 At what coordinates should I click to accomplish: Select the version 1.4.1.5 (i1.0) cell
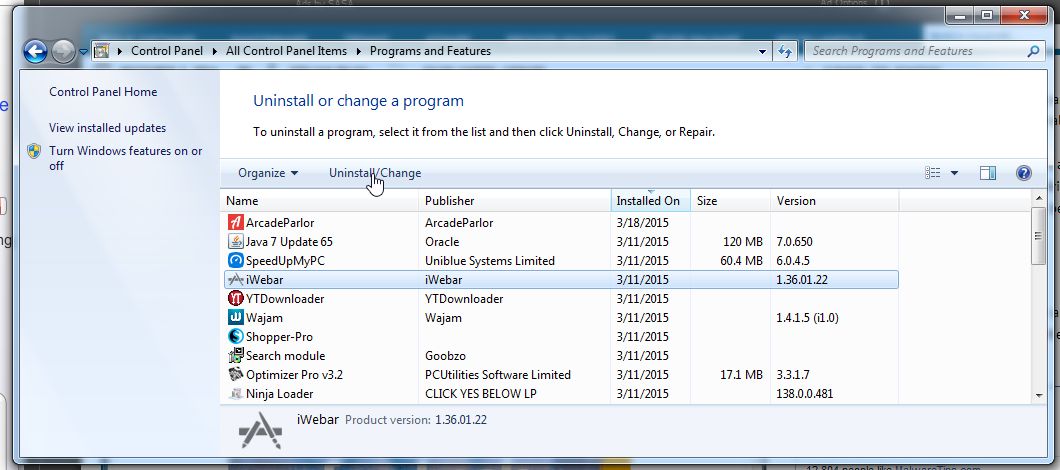coord(807,317)
